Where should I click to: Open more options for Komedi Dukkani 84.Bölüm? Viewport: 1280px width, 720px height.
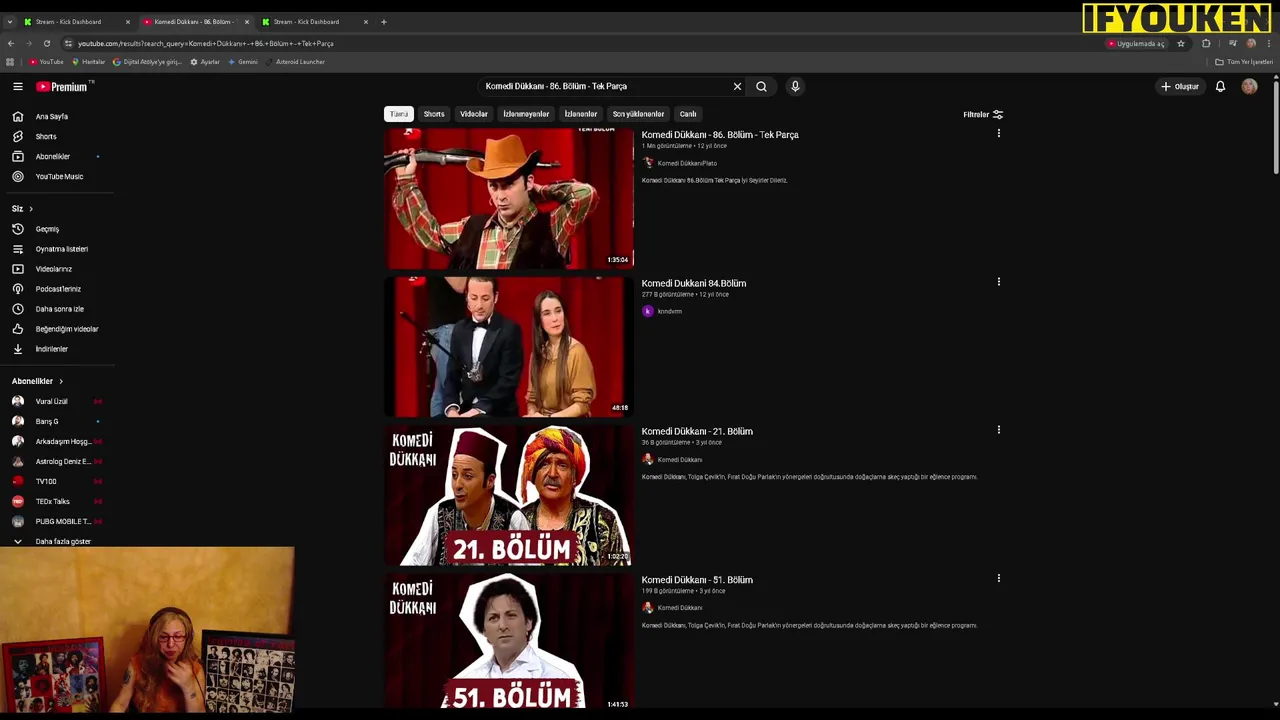[998, 282]
